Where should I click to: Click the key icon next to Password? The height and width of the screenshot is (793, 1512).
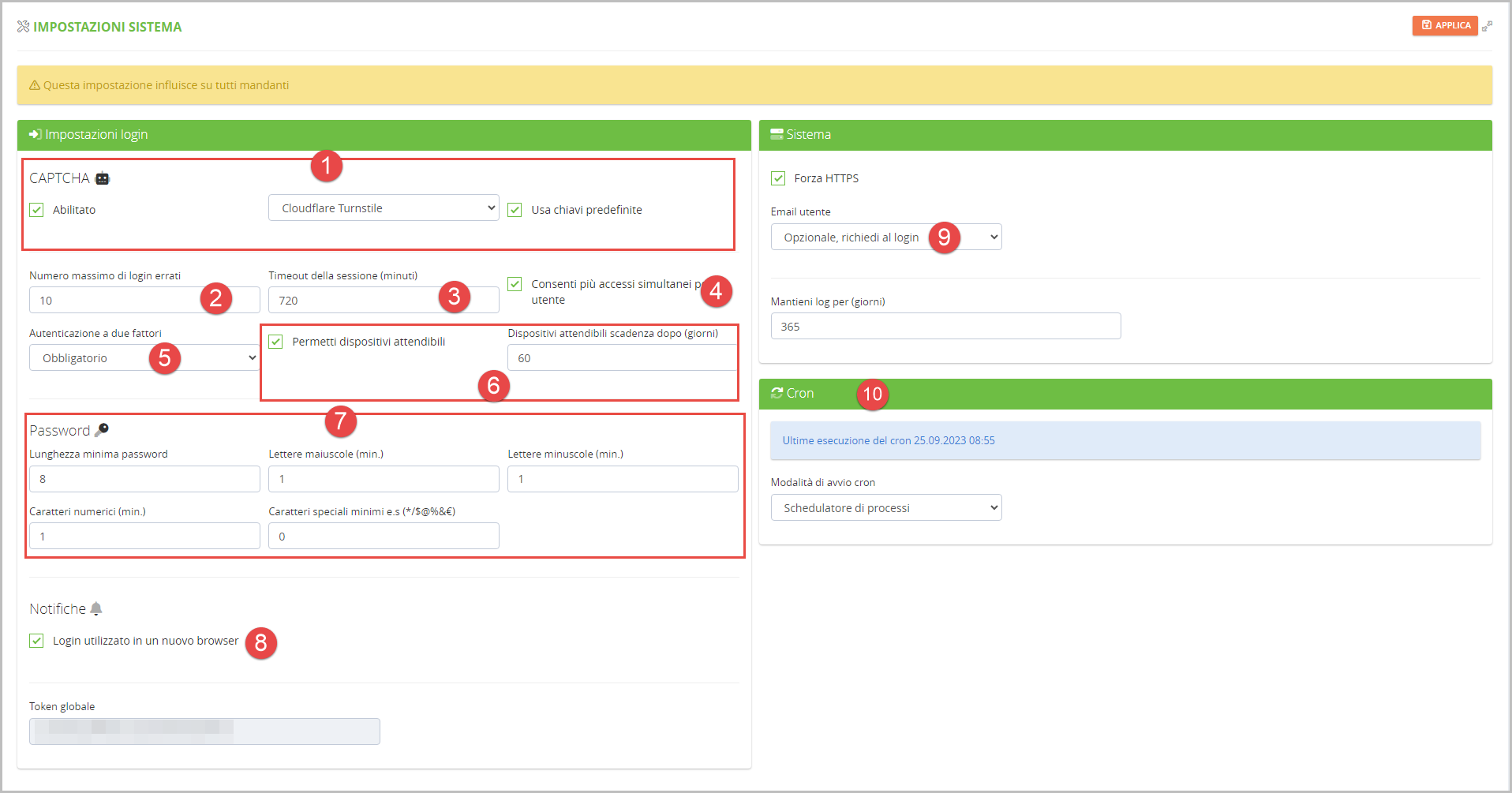[102, 430]
